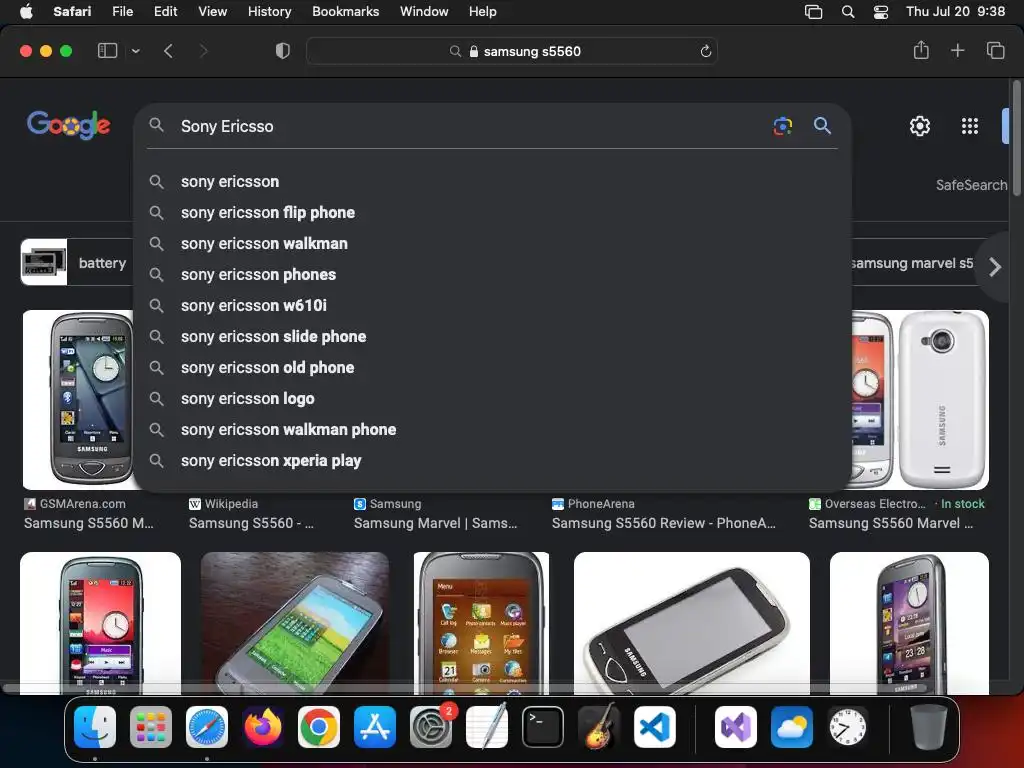Image resolution: width=1024 pixels, height=768 pixels.
Task: Open the Safari menu bar item
Action: pos(72,11)
